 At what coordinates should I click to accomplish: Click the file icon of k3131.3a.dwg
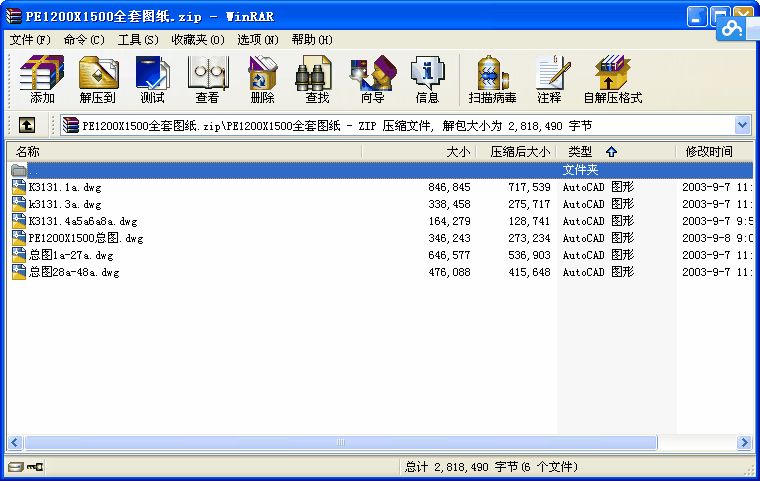click(x=19, y=204)
